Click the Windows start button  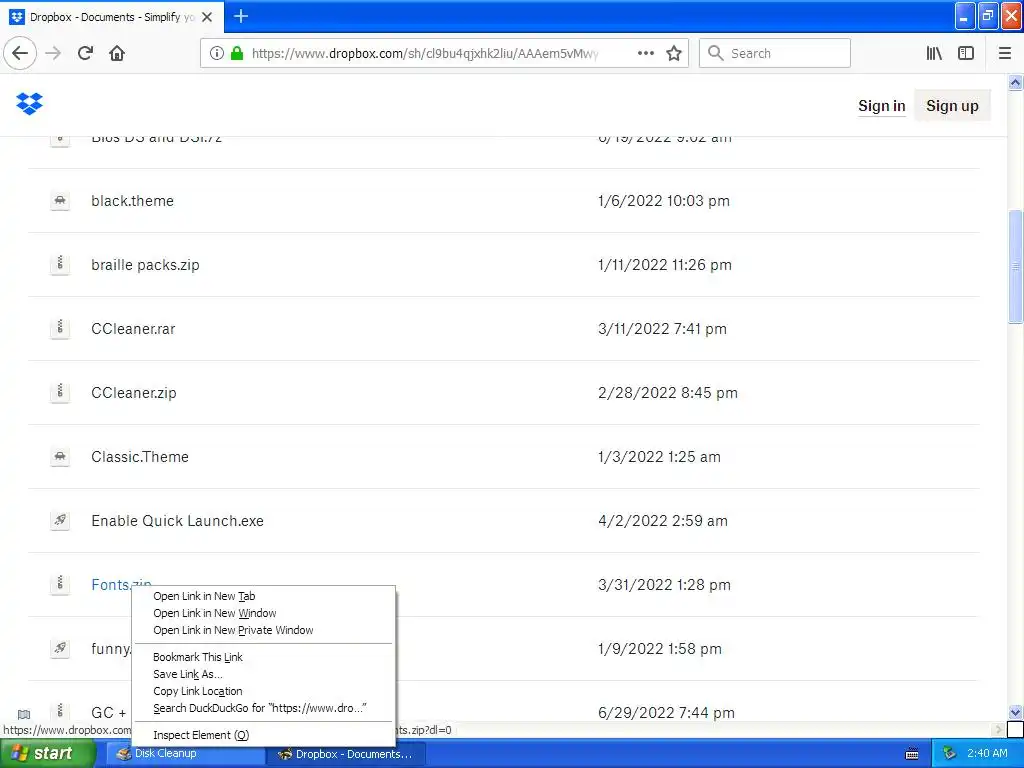pyautogui.click(x=47, y=754)
